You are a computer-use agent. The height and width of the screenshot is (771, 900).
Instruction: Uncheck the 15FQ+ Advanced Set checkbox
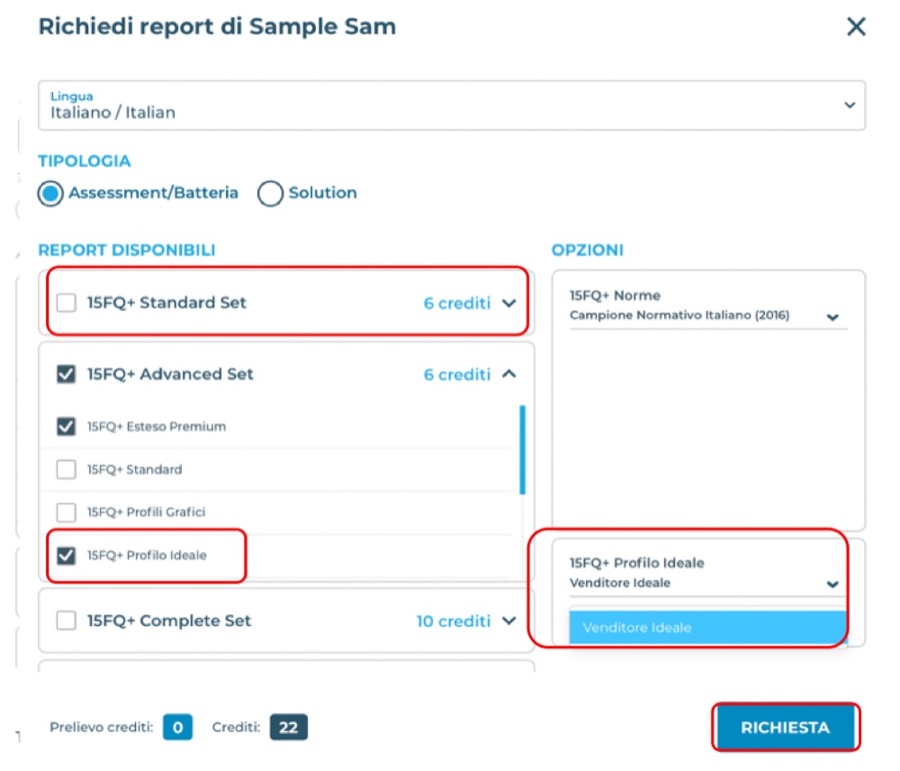click(67, 374)
